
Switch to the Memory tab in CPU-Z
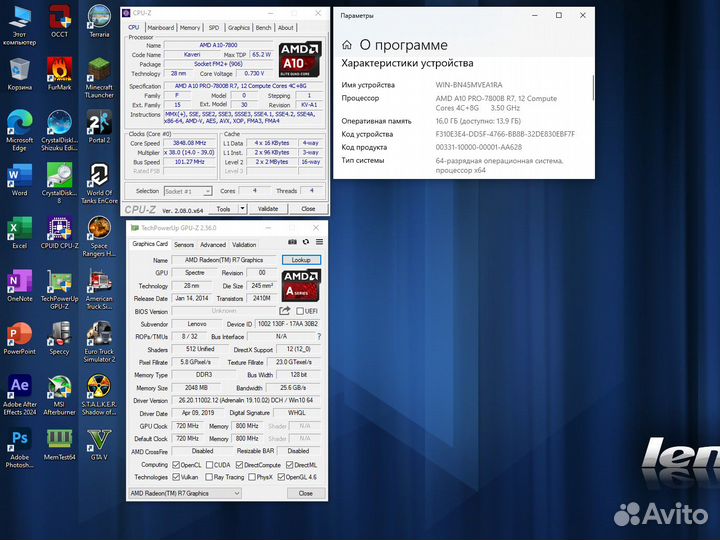190,28
